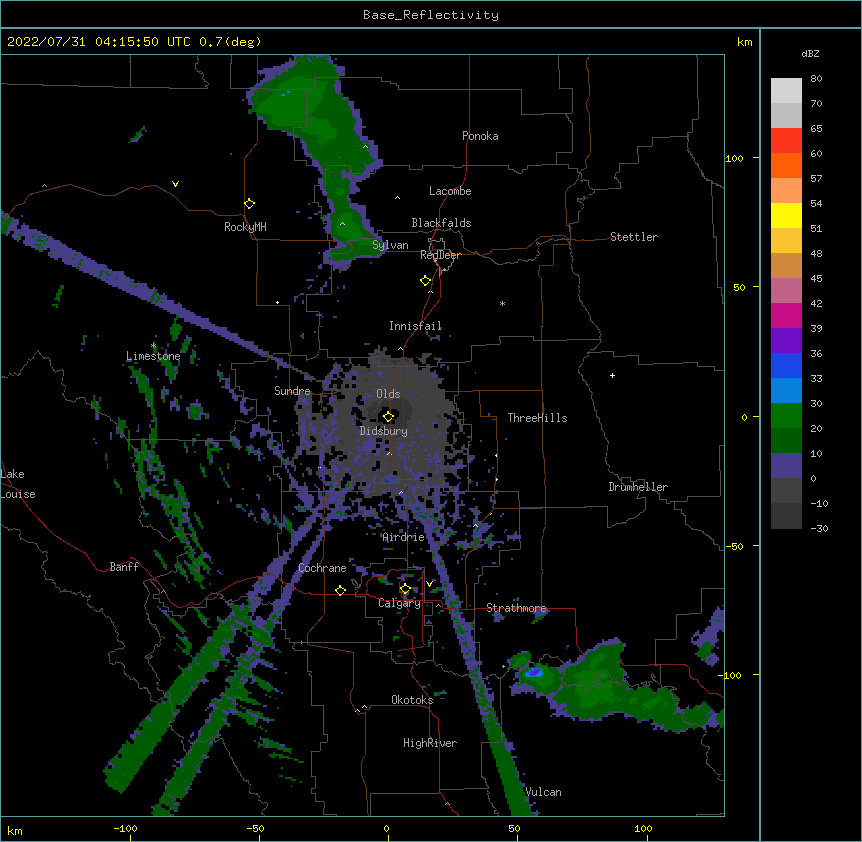Click the slate purple 0-10 dBZ swatch

point(786,466)
